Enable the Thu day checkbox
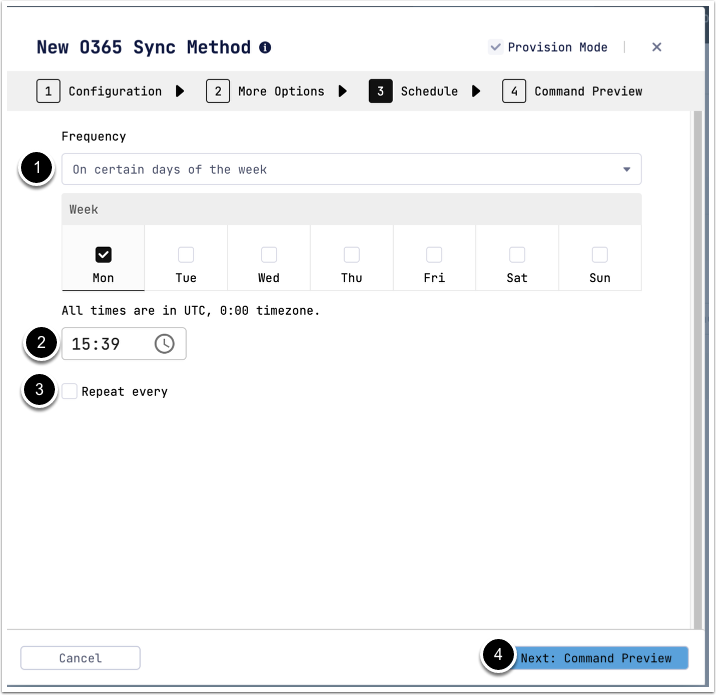The image size is (716, 695). coord(352,254)
